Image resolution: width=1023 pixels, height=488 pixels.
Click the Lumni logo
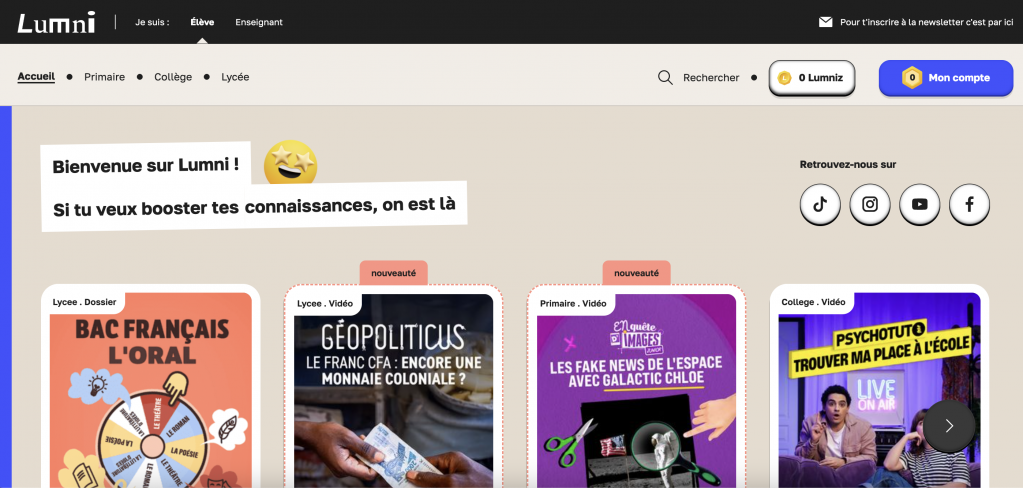coord(56,22)
